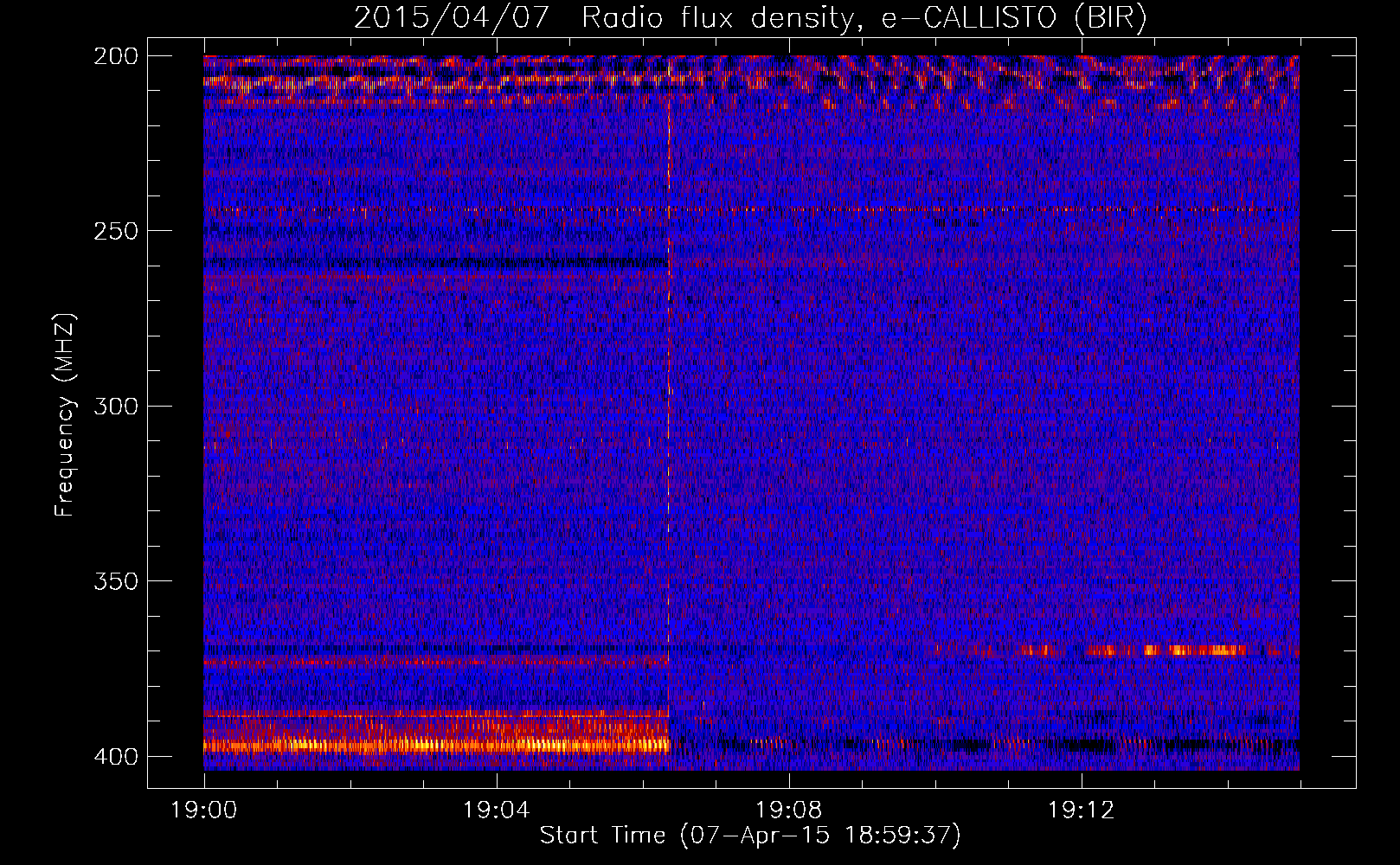
Task: Click the 19:12 time tick label
Action: coord(1082,811)
